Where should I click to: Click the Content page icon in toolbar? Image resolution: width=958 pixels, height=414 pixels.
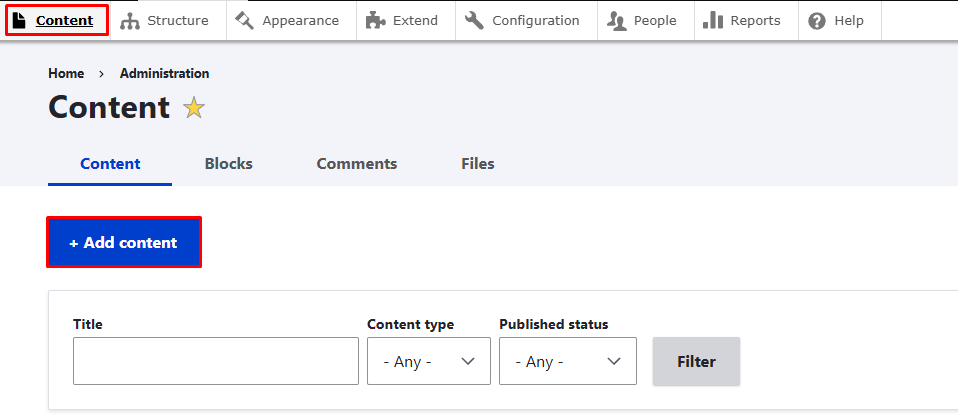20,21
